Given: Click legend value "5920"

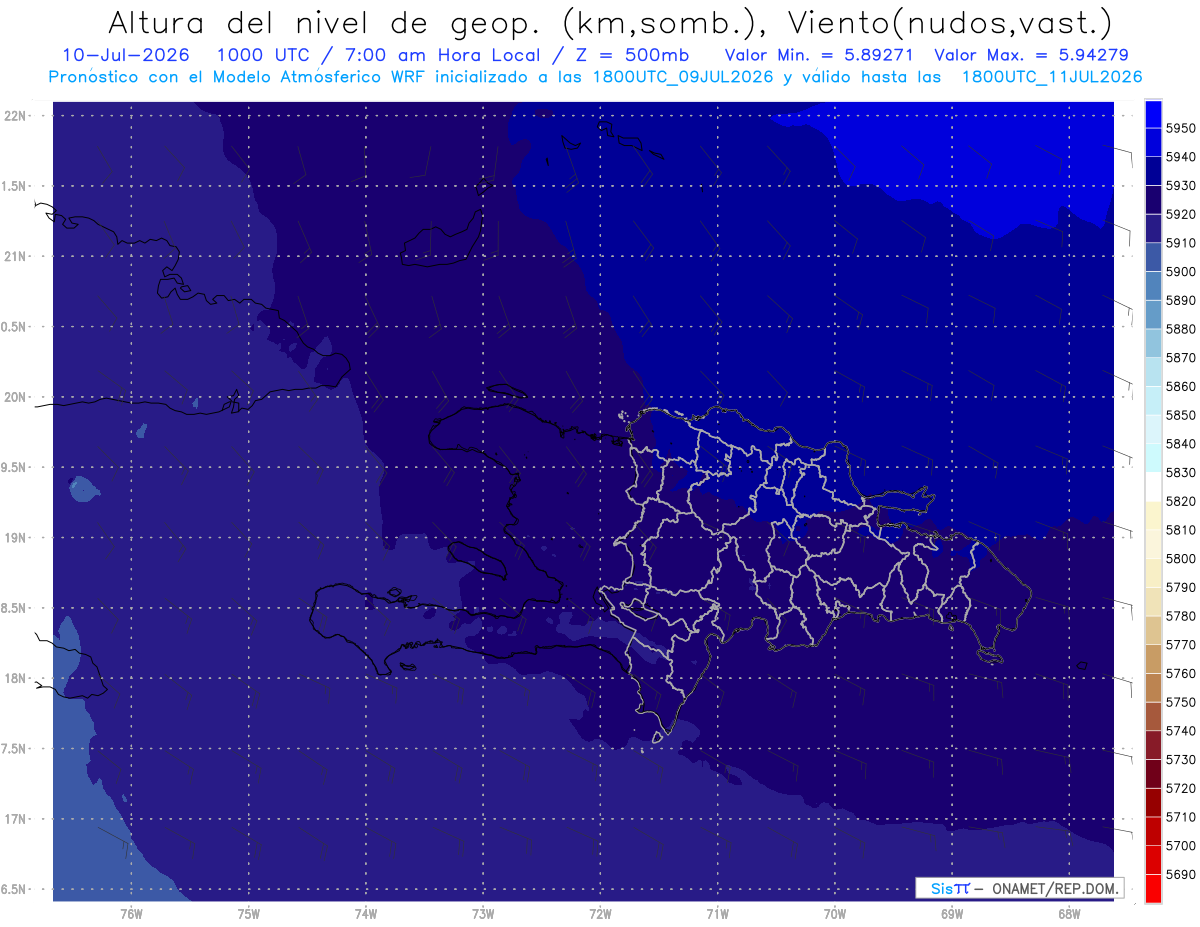Looking at the screenshot, I should 1180,214.
